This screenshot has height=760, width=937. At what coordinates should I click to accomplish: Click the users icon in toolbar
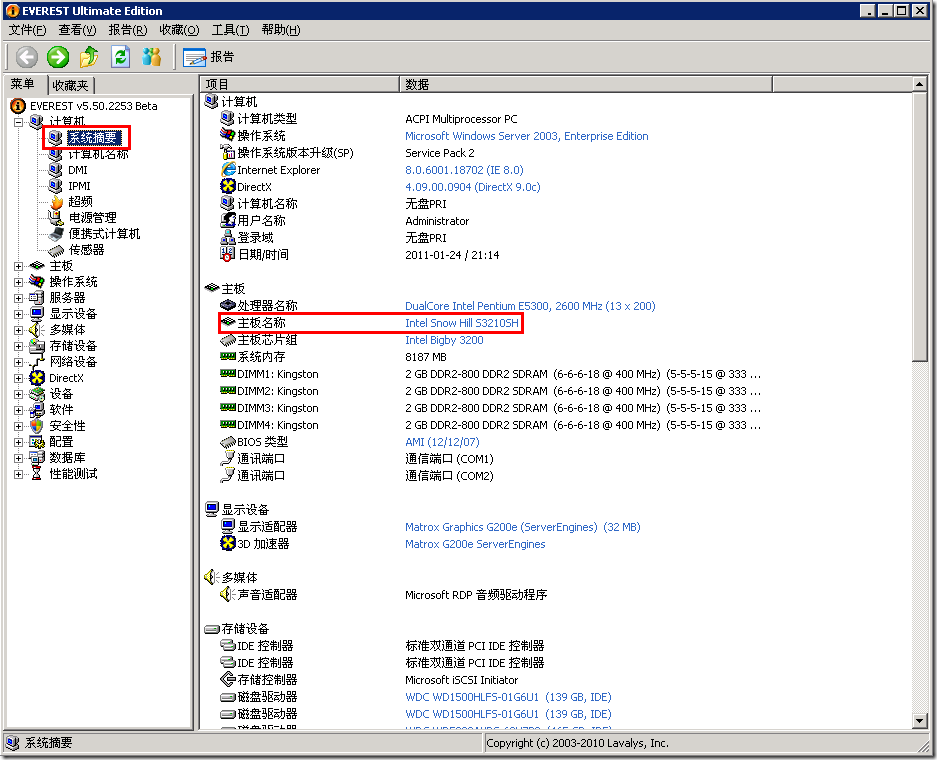pos(152,57)
